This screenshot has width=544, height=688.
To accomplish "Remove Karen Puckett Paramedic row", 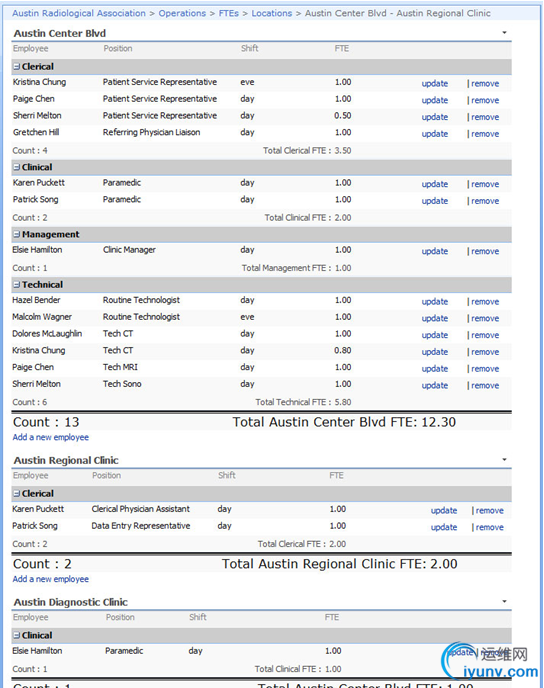I will pos(485,184).
